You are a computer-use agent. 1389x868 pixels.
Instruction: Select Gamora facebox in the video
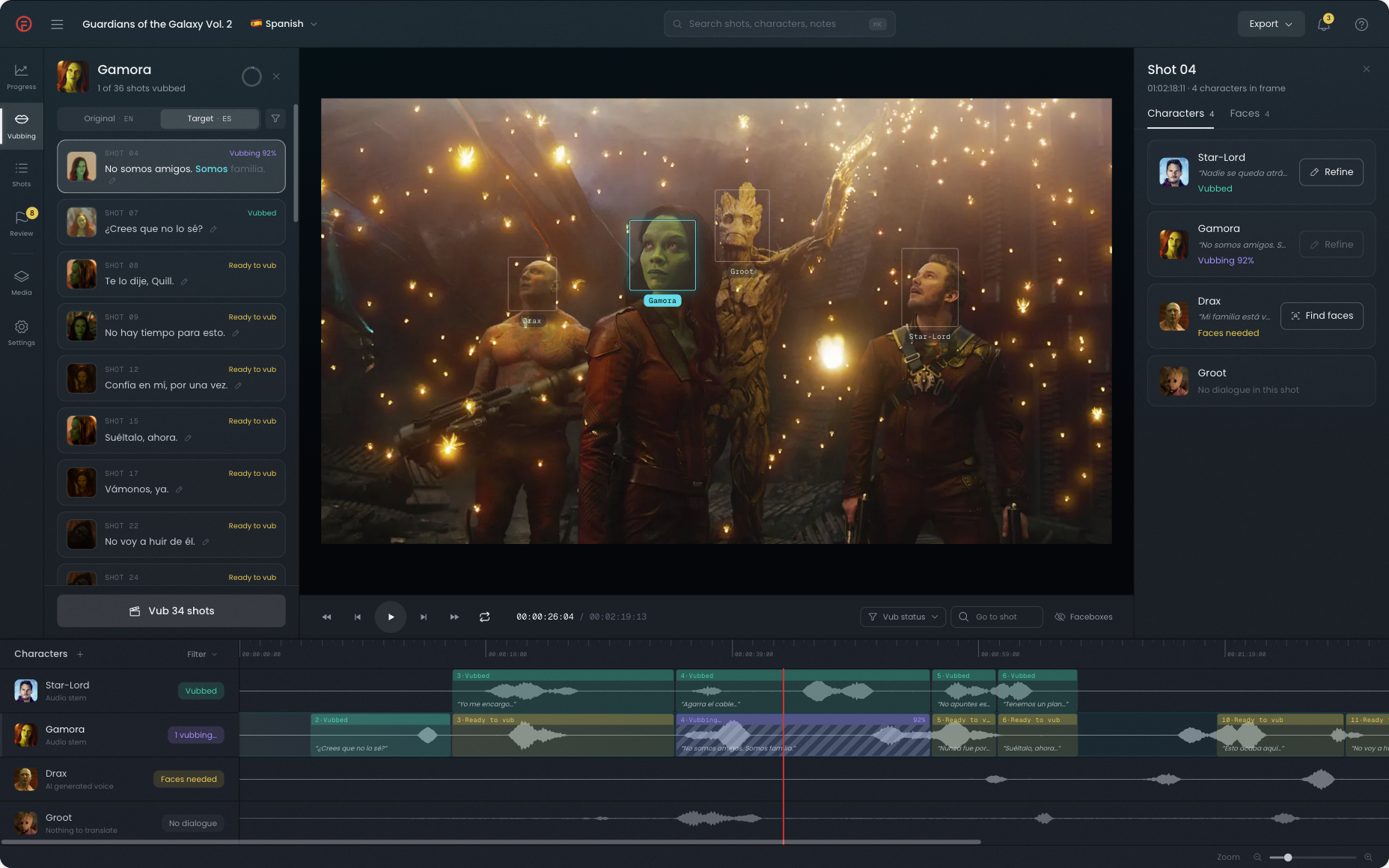[x=662, y=255]
